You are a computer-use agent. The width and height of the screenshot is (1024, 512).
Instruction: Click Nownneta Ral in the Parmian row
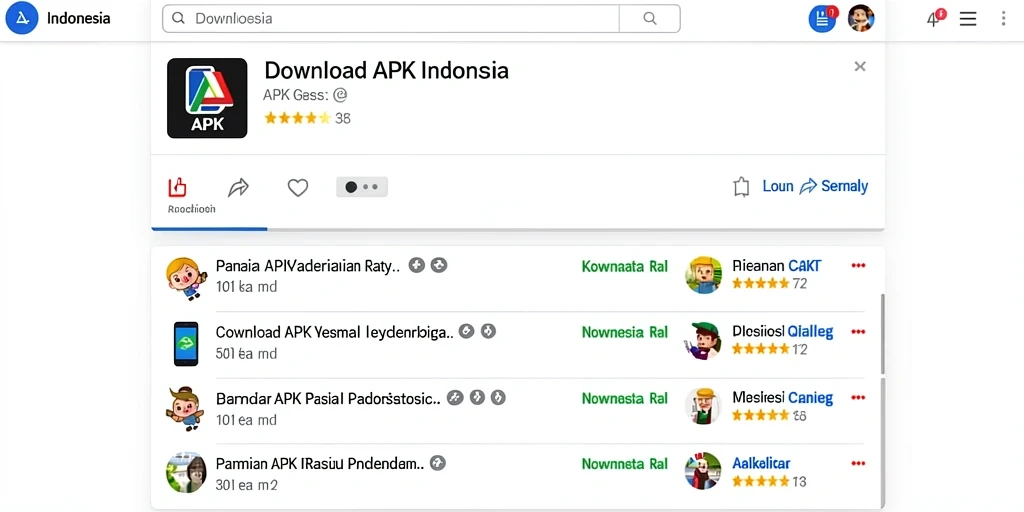[x=624, y=464]
